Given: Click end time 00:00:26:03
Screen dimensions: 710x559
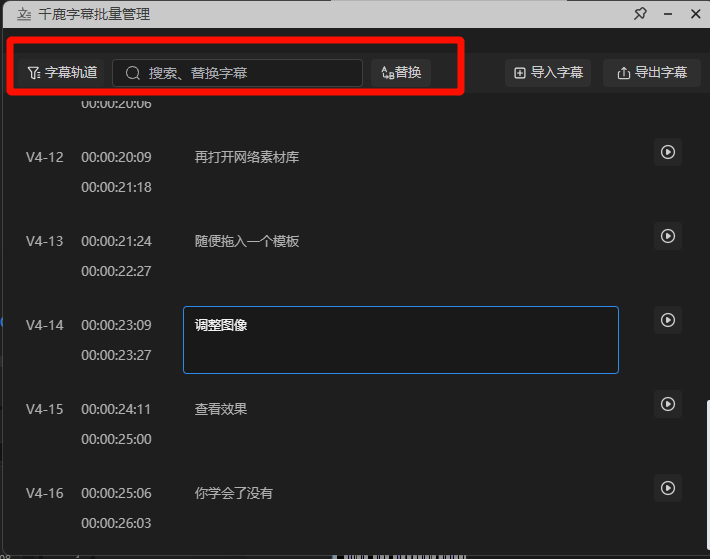Looking at the screenshot, I should click(x=116, y=523).
